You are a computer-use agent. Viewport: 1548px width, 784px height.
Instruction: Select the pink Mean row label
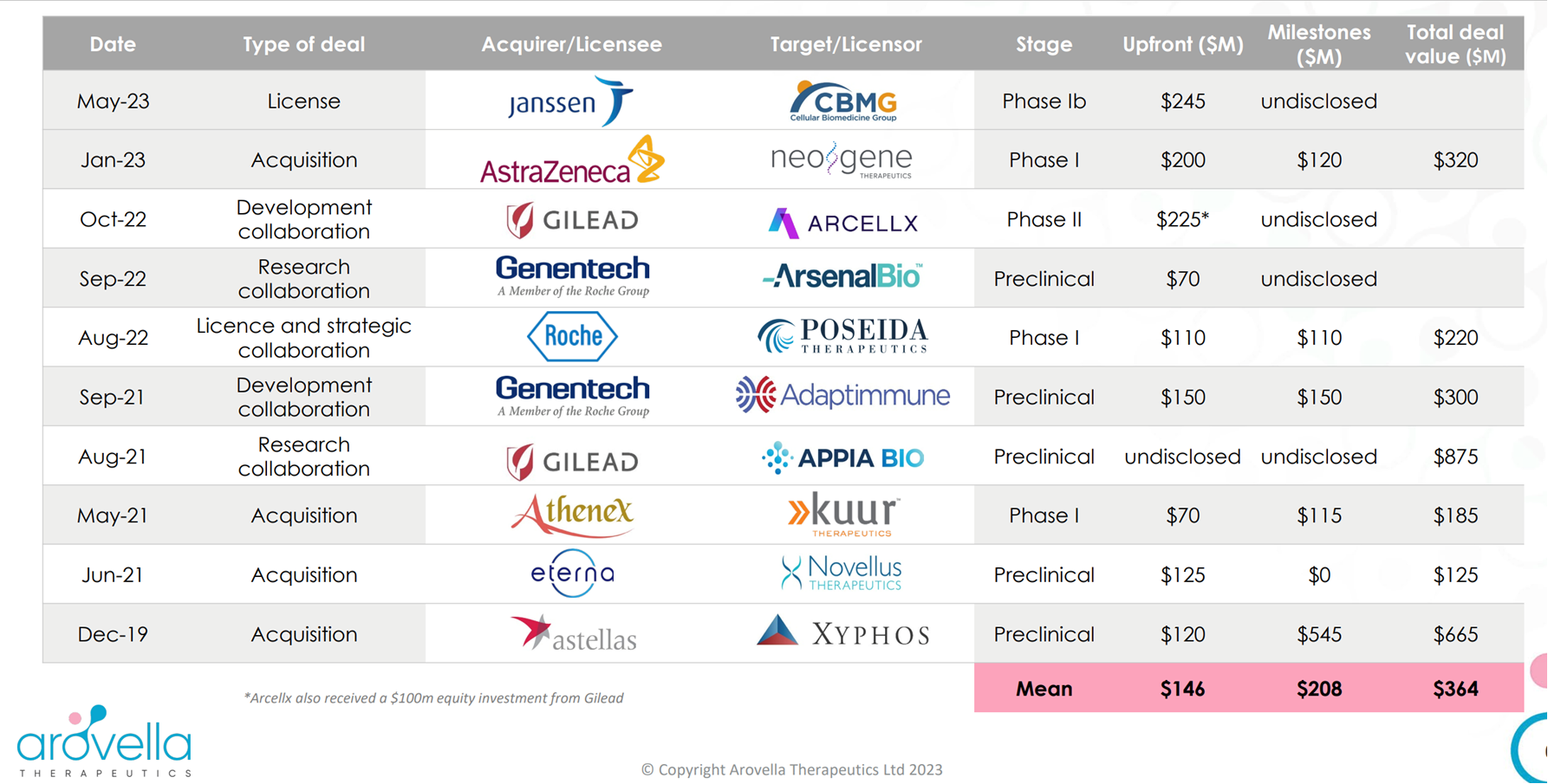[1044, 689]
